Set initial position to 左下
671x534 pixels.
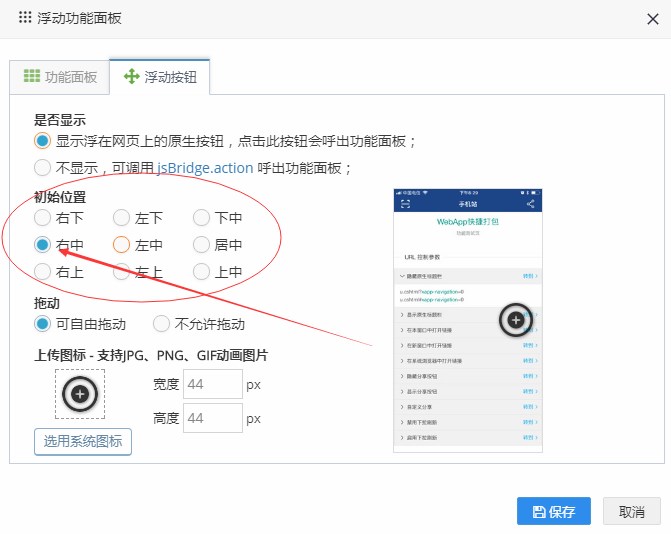coord(122,218)
